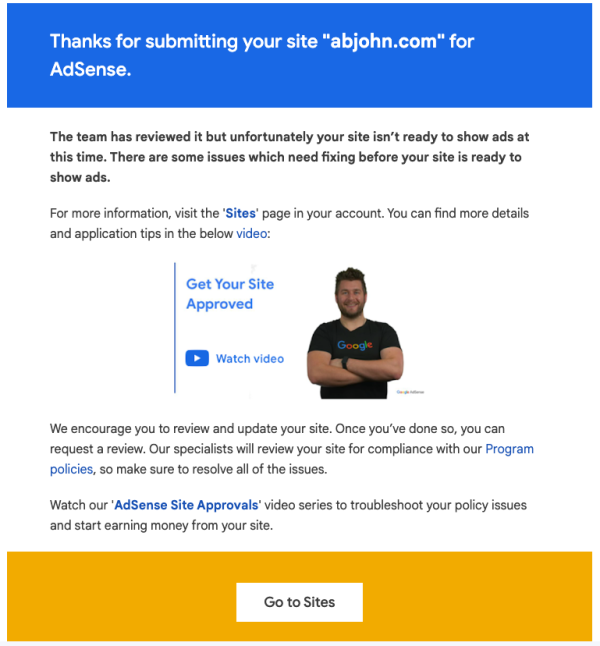The width and height of the screenshot is (600, 646).
Task: Follow the 'video' link ending the paragraph
Action: (252, 234)
